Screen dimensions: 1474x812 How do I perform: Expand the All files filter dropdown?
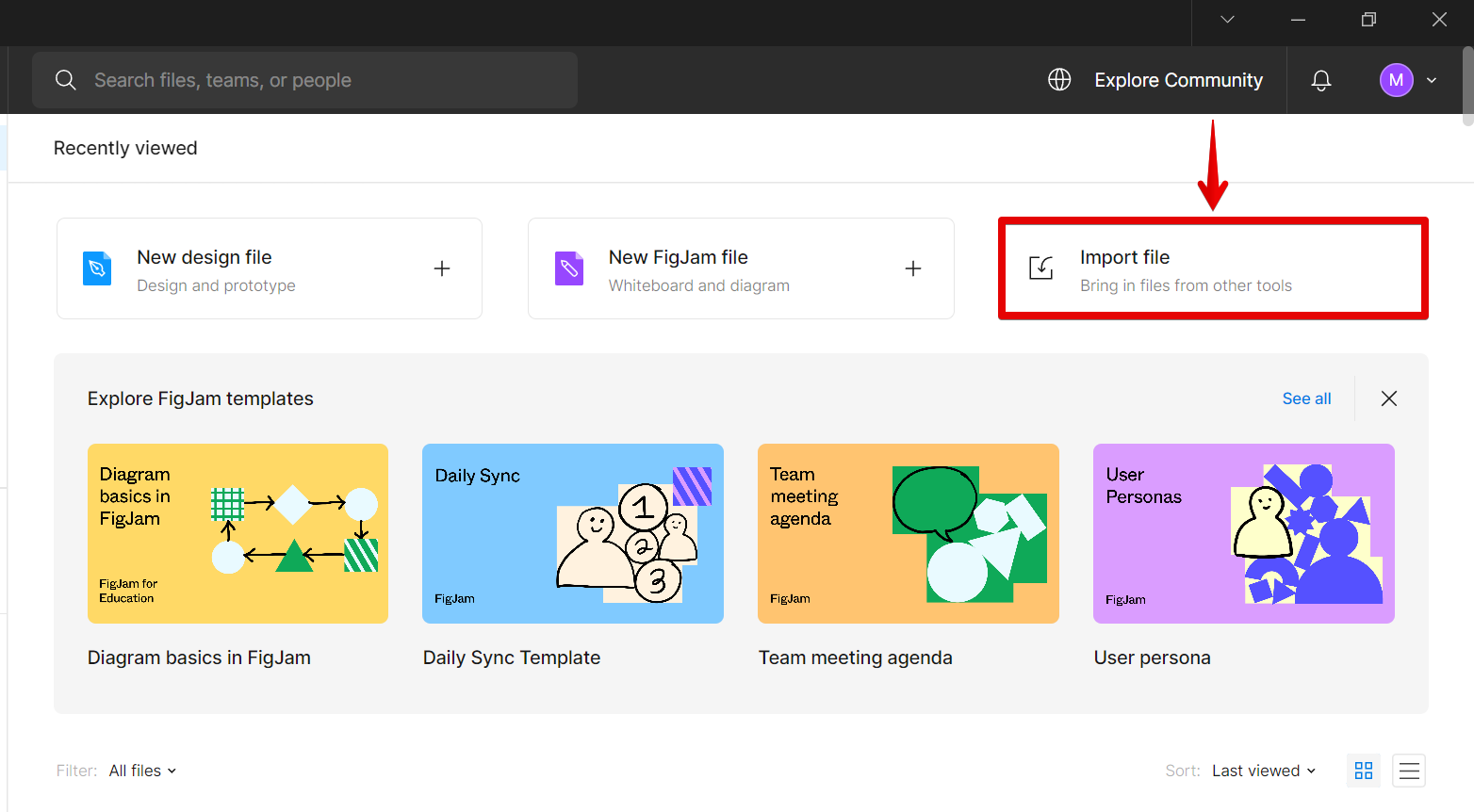coord(142,771)
